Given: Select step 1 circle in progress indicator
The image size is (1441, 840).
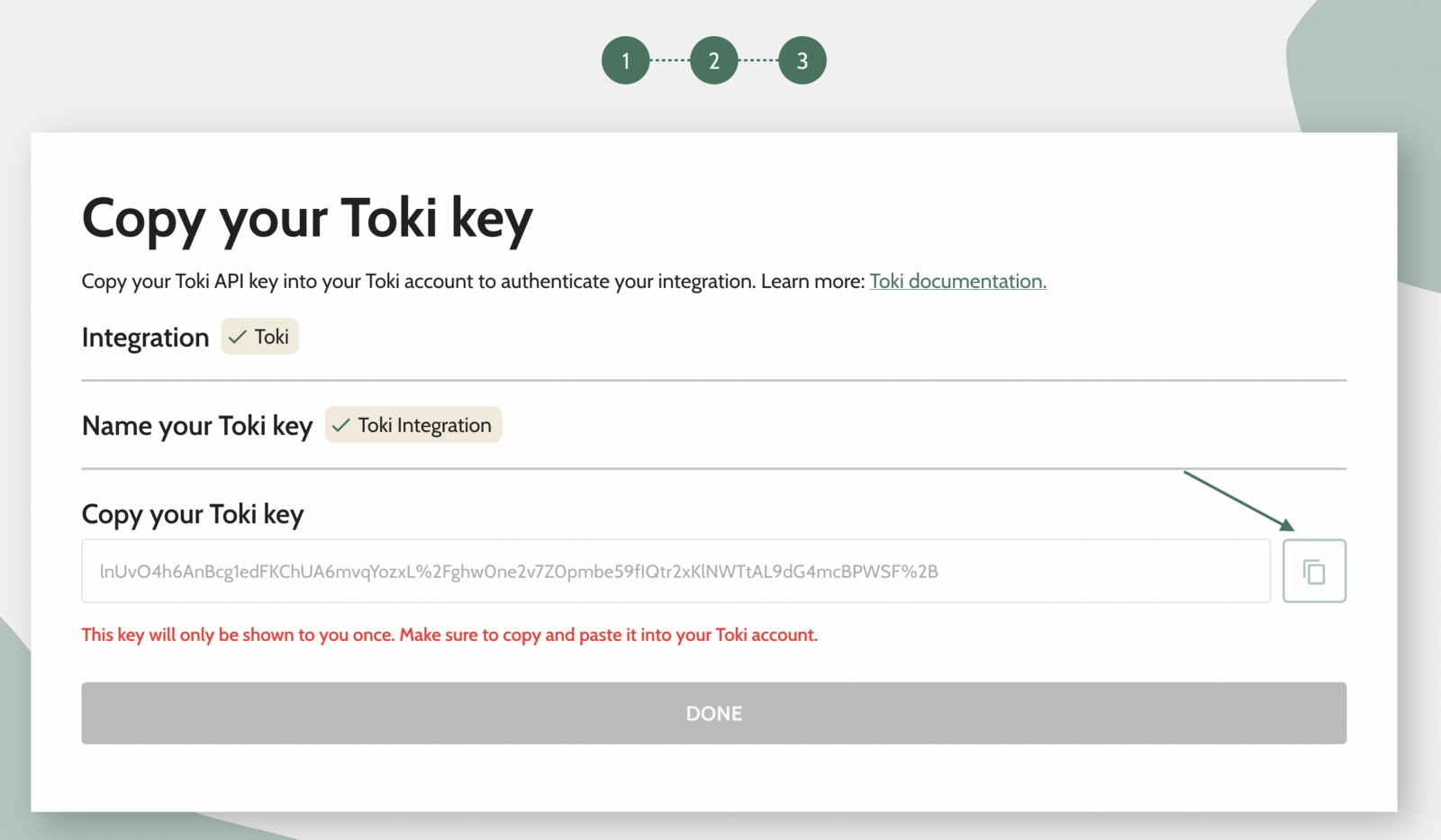Looking at the screenshot, I should click(x=626, y=60).
